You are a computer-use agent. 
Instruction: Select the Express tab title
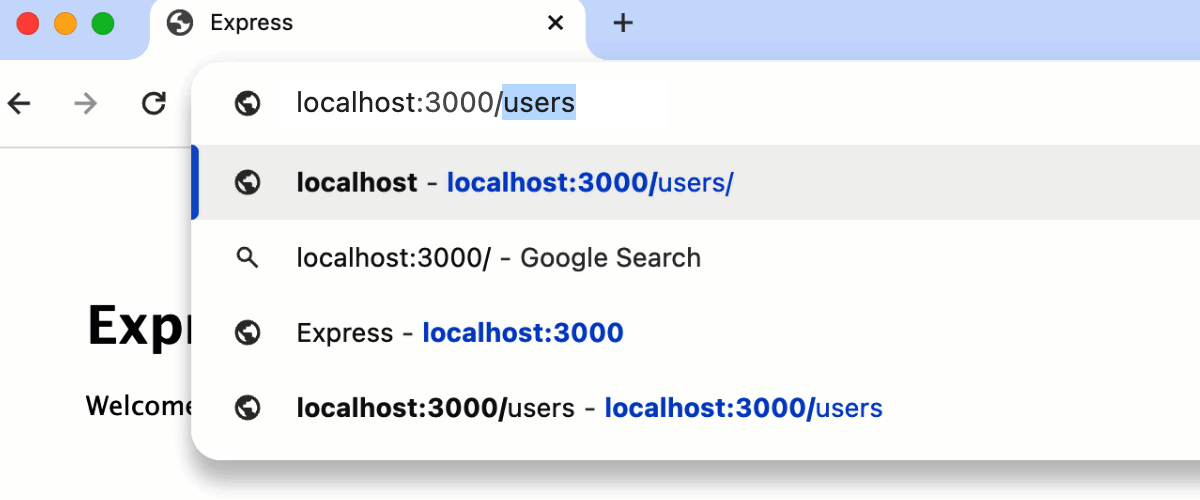coord(252,23)
